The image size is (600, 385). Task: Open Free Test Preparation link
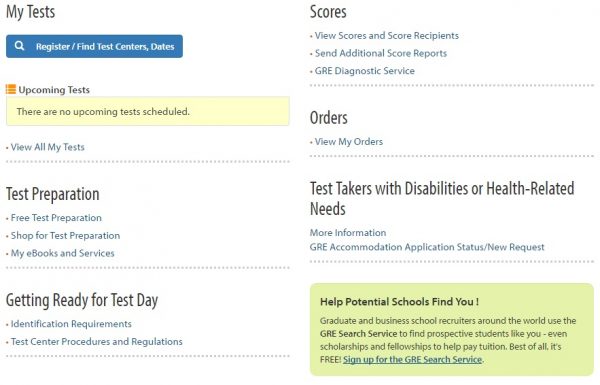pyautogui.click(x=56, y=218)
